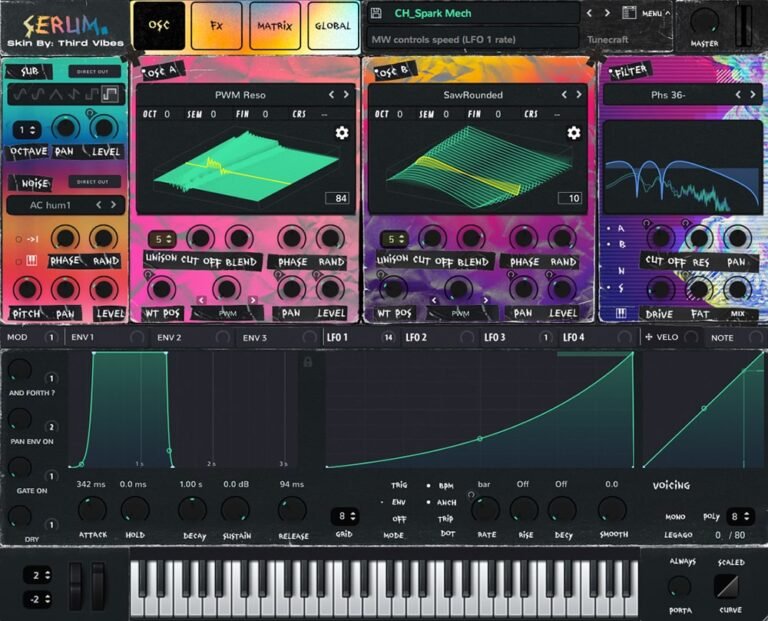Switch to the FX tab
Screen dimensions: 768x621
point(216,25)
